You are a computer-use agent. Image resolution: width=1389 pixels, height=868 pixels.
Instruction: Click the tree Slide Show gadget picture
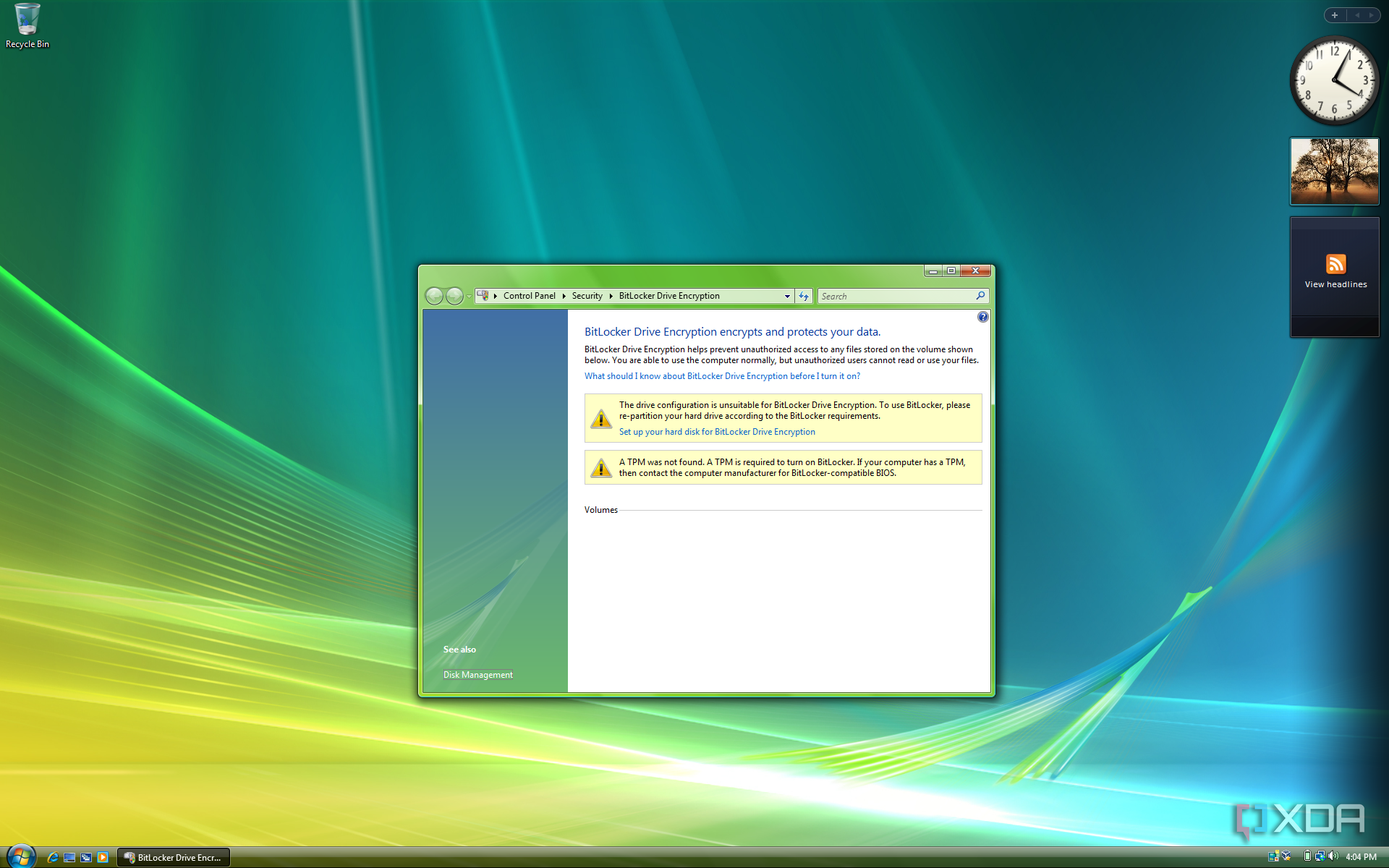pos(1335,171)
